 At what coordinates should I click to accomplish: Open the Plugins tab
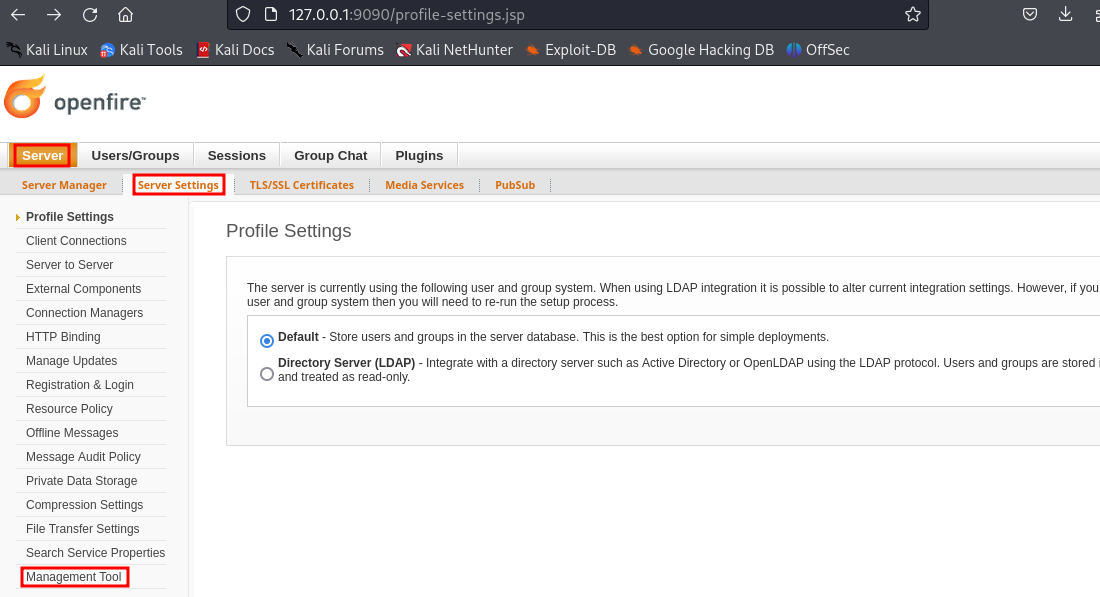tap(419, 155)
